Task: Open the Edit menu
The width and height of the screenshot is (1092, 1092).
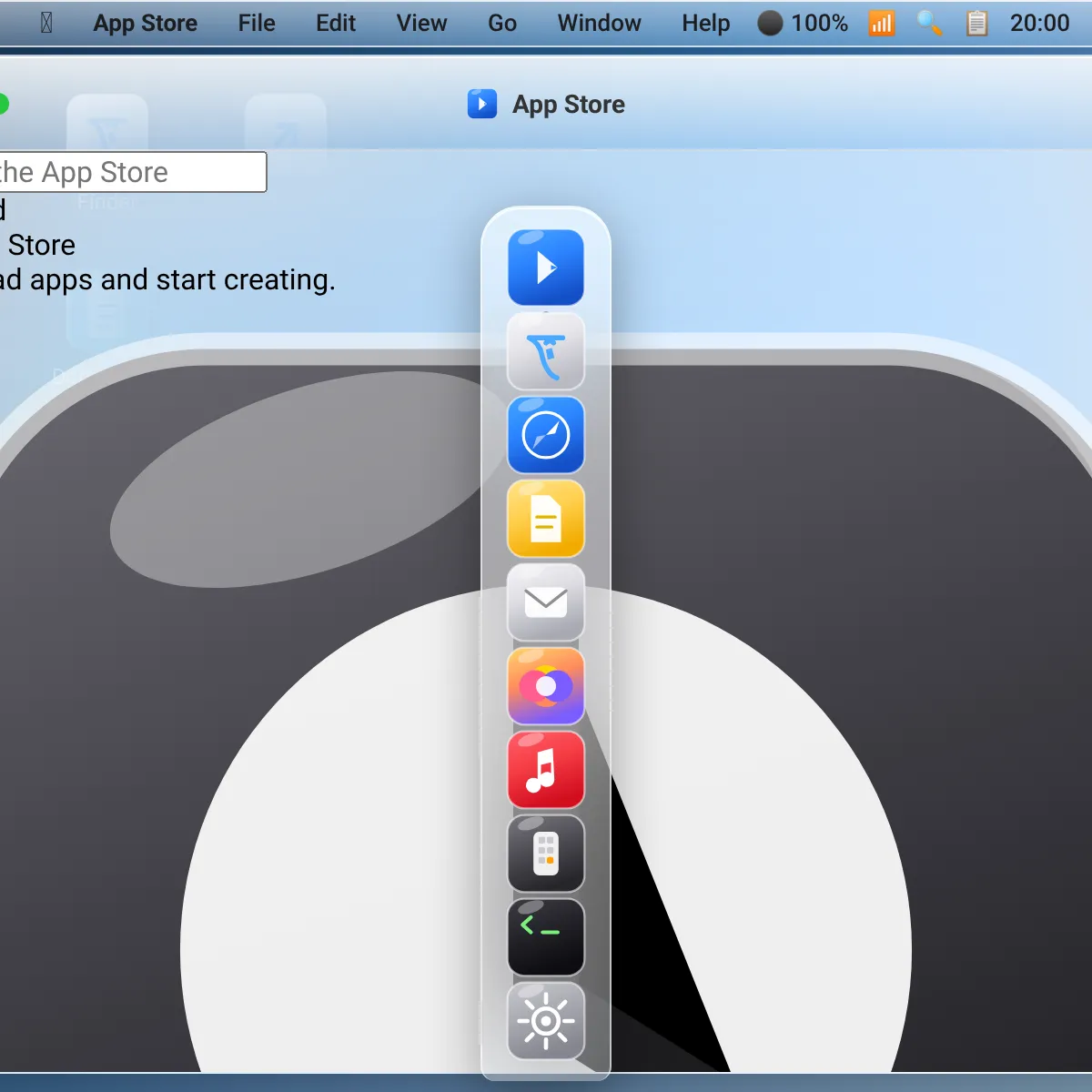Action: point(336,23)
